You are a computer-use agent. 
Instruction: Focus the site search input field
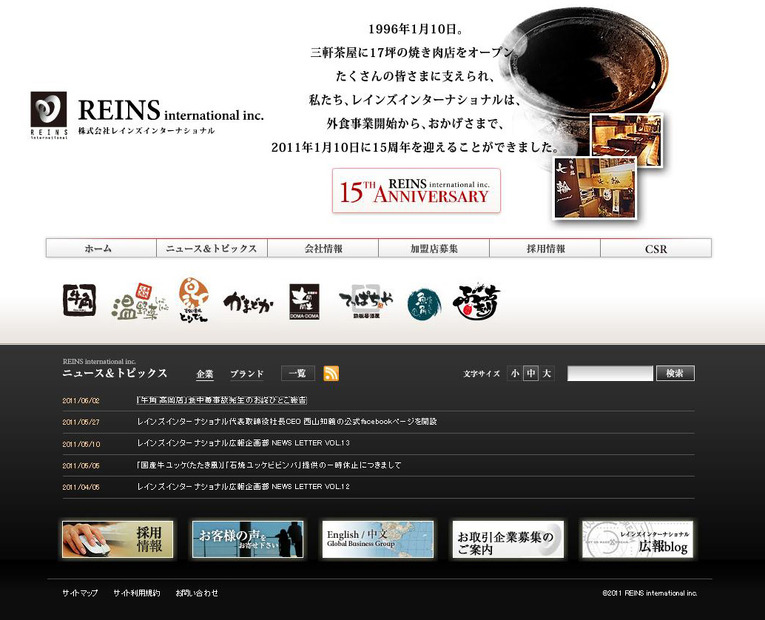coord(610,374)
